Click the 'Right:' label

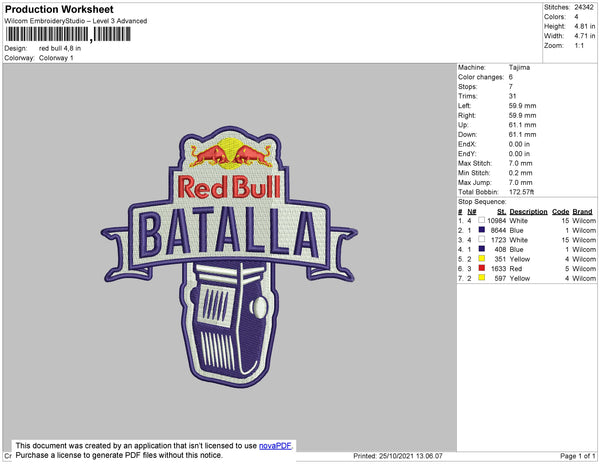point(466,116)
